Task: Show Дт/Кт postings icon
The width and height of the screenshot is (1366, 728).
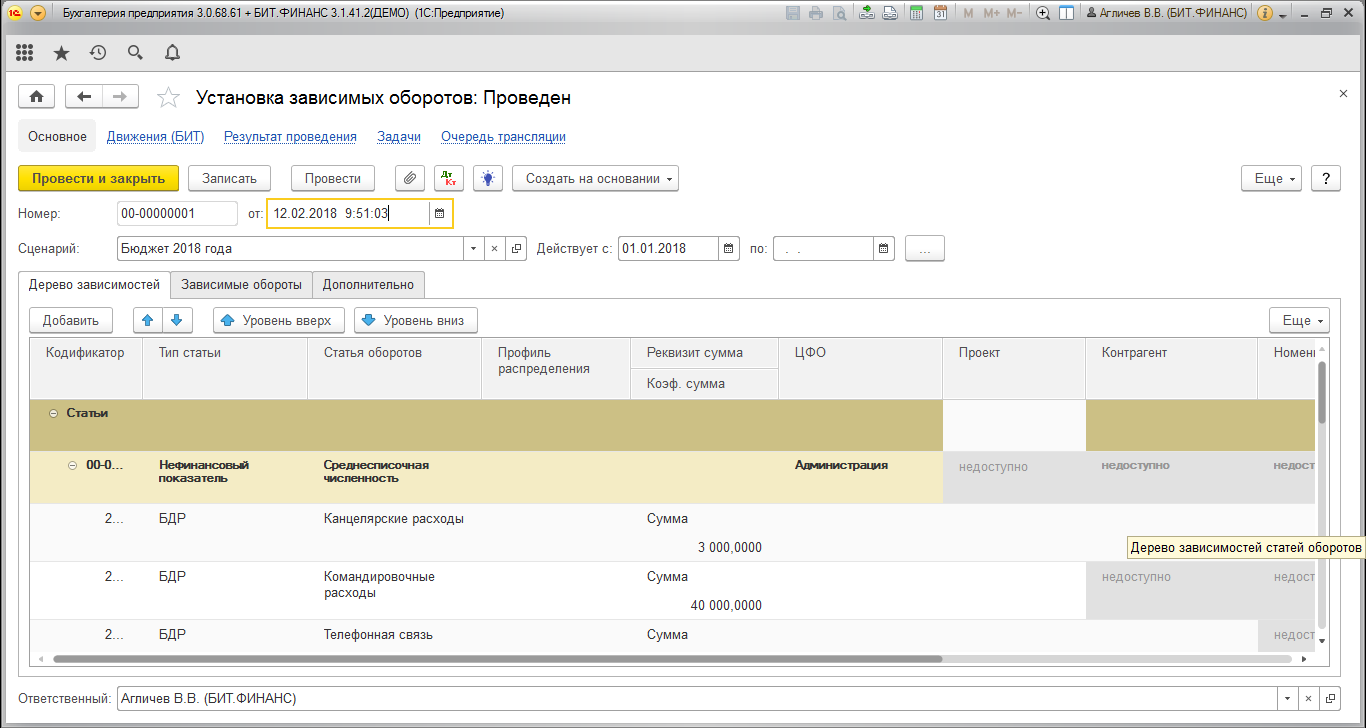Action: click(x=448, y=178)
